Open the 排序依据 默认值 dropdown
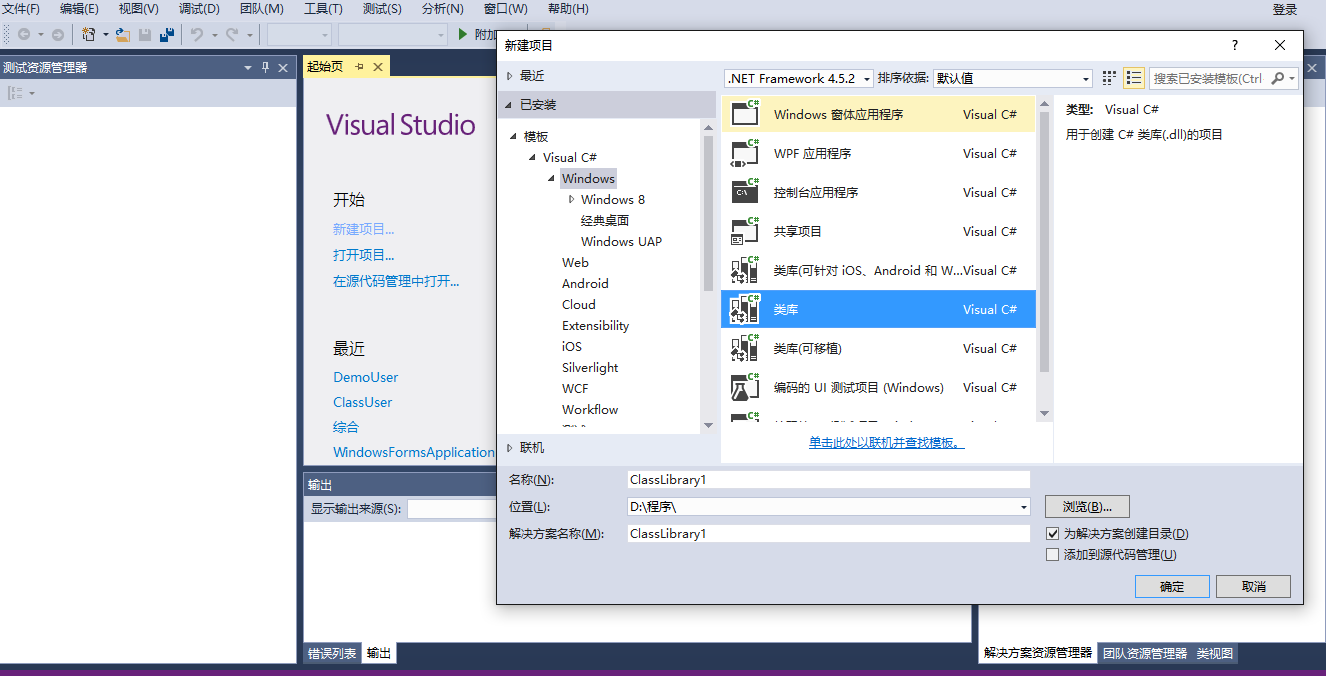The width and height of the screenshot is (1326, 676). tap(1012, 78)
